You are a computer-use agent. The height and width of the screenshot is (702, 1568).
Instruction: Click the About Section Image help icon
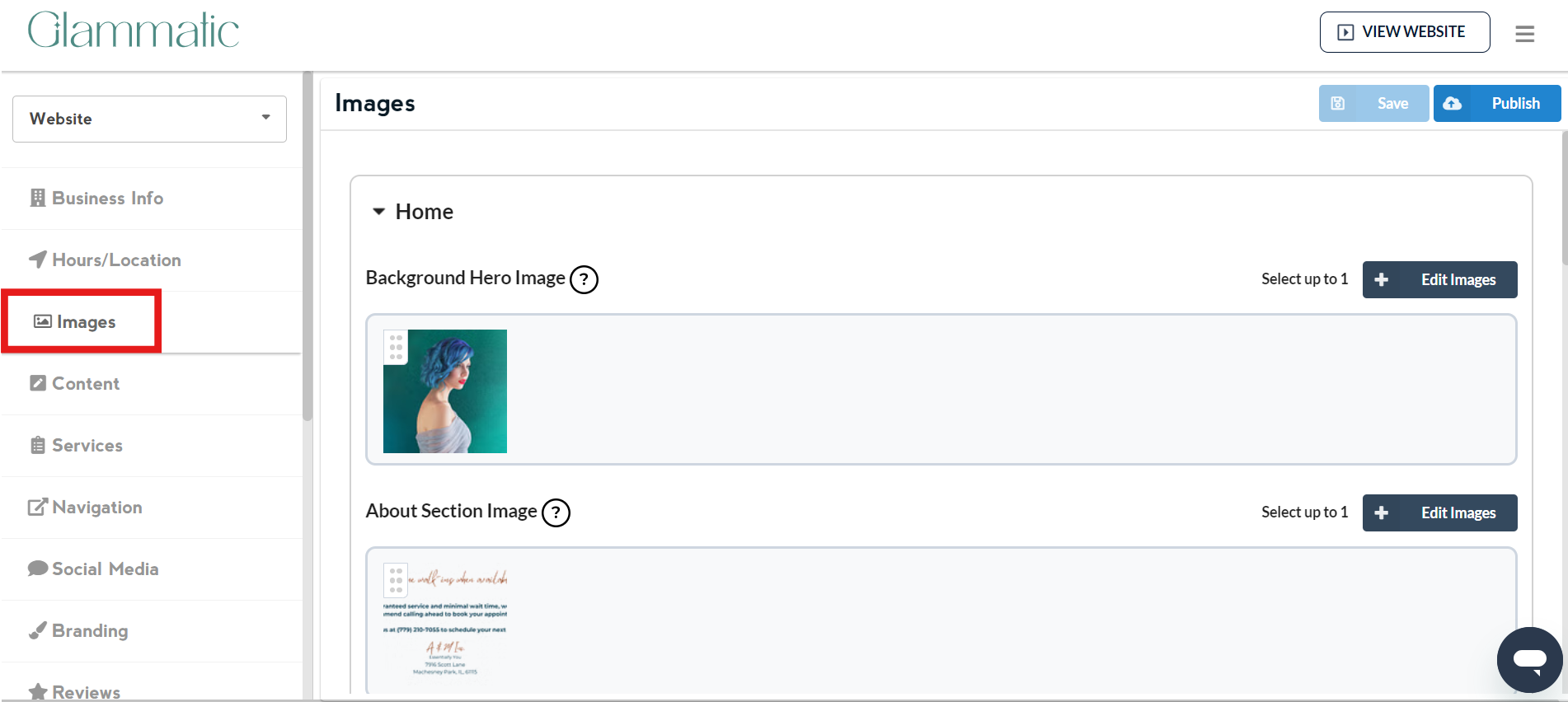[556, 512]
